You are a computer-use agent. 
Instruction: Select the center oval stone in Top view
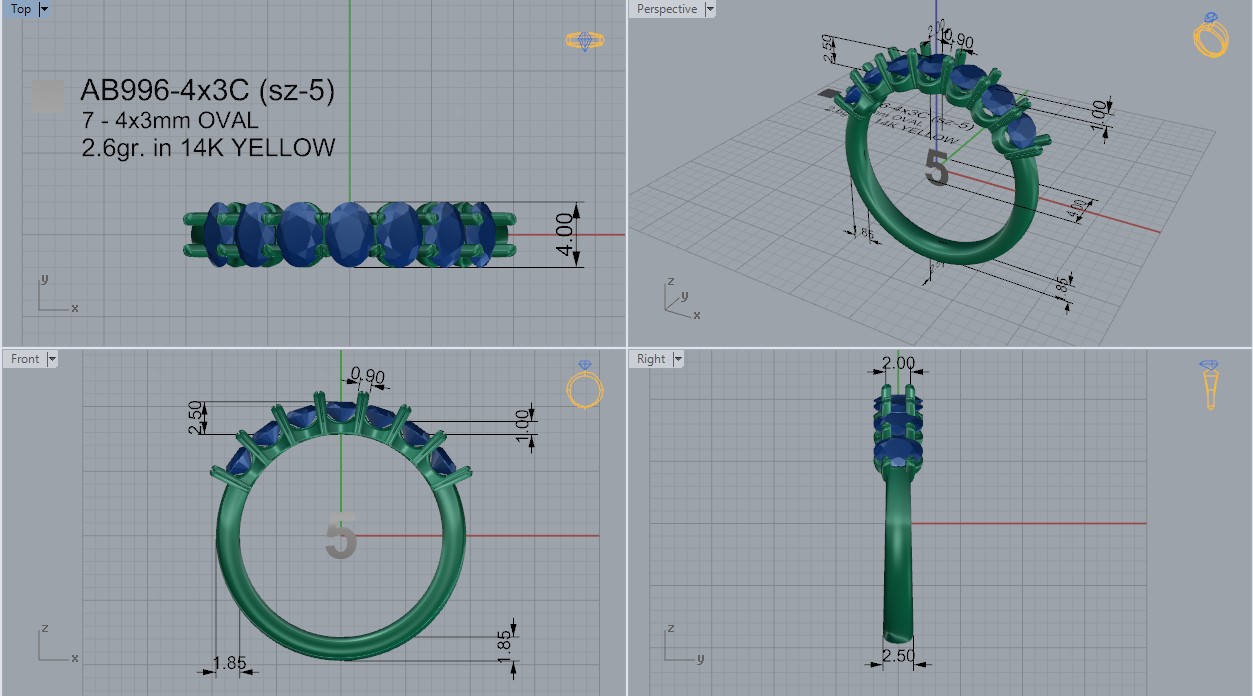347,234
